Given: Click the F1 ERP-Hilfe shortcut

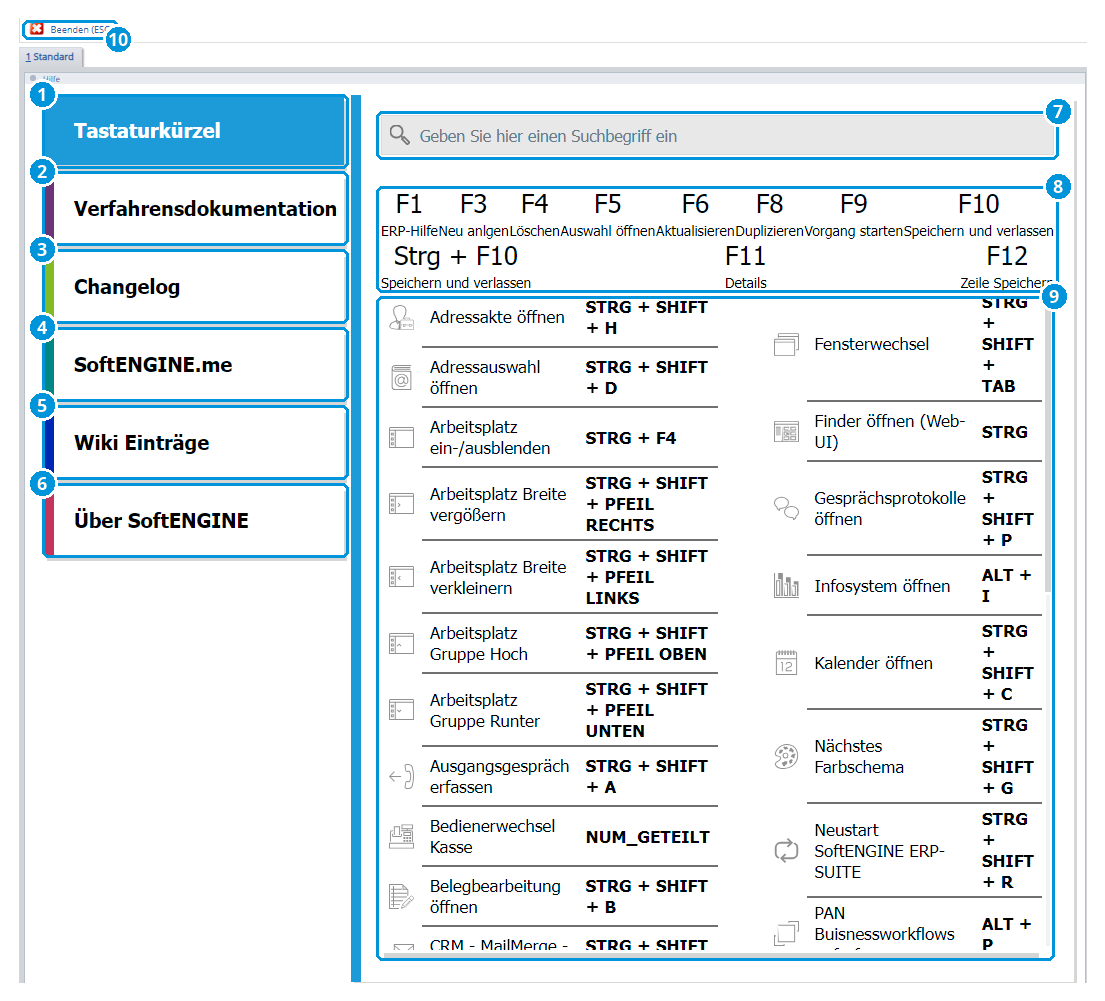Looking at the screenshot, I should tap(409, 216).
